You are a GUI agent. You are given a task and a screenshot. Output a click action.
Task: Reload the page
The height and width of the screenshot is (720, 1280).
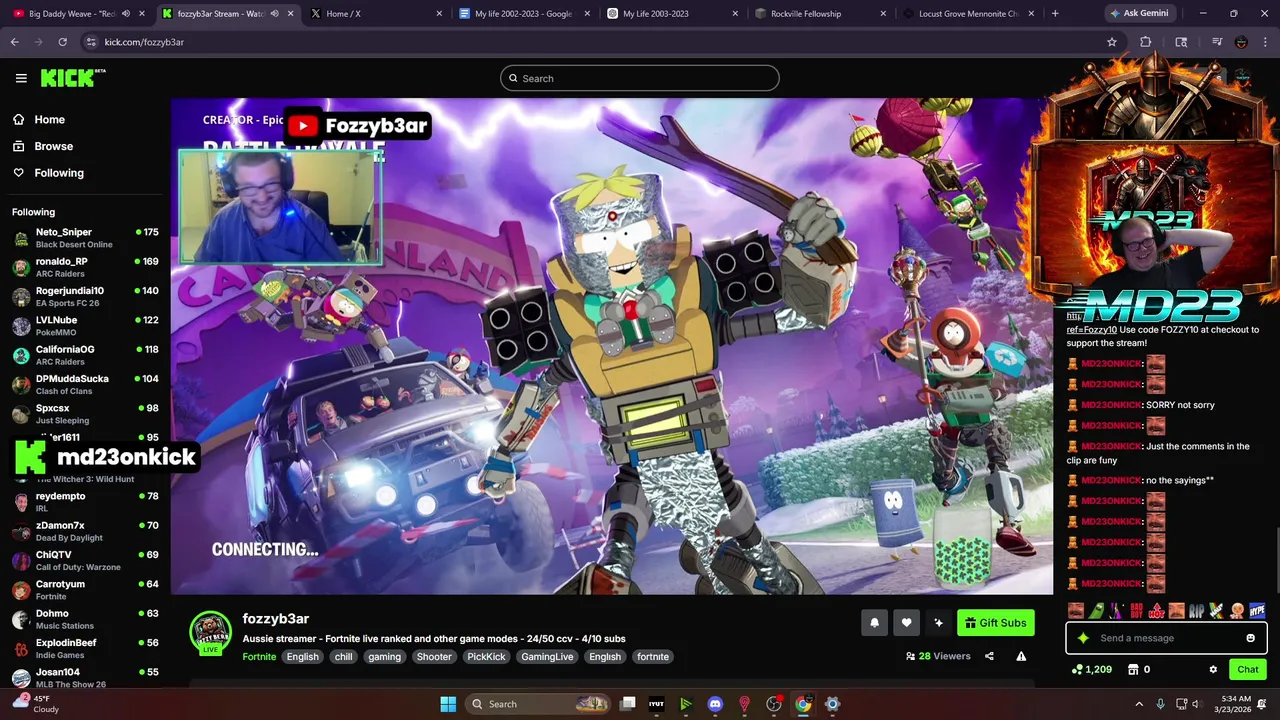pyautogui.click(x=62, y=42)
